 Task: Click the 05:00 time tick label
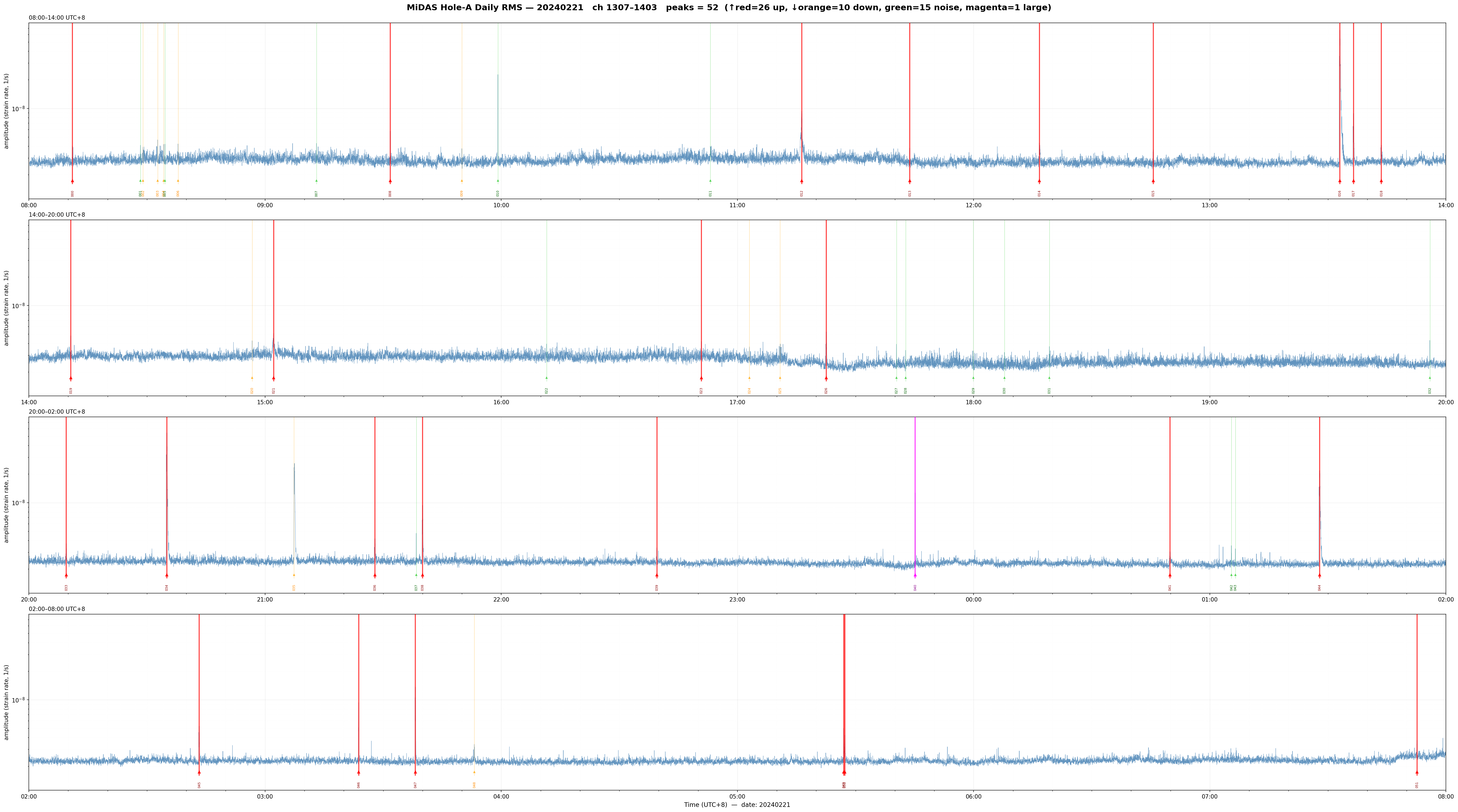[737, 797]
